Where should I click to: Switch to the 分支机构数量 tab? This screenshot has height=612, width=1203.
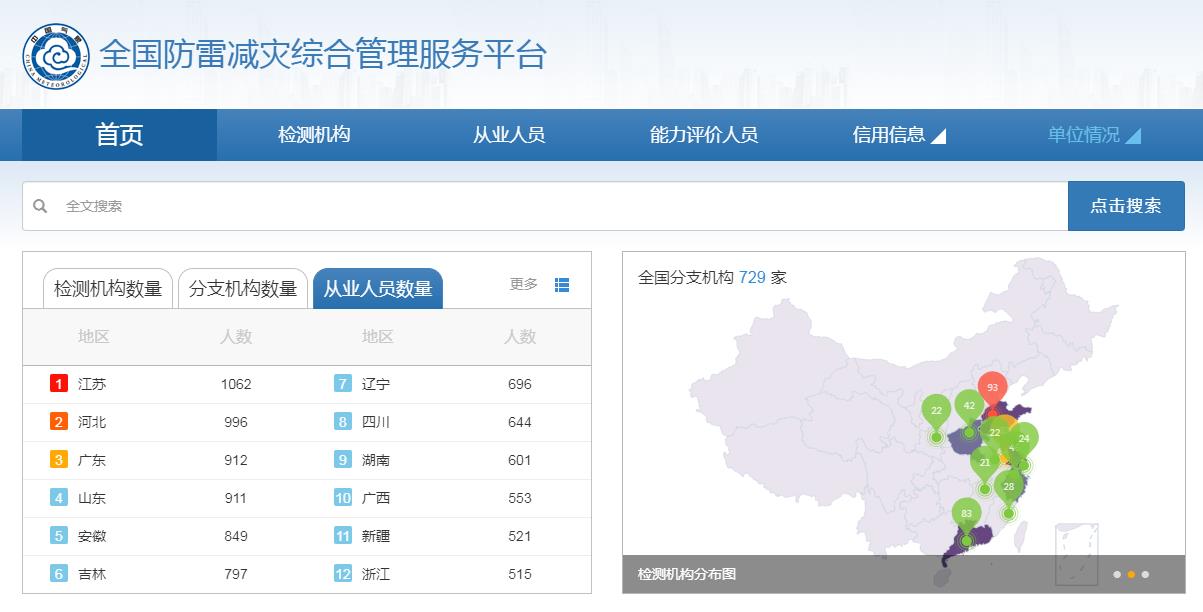(244, 287)
